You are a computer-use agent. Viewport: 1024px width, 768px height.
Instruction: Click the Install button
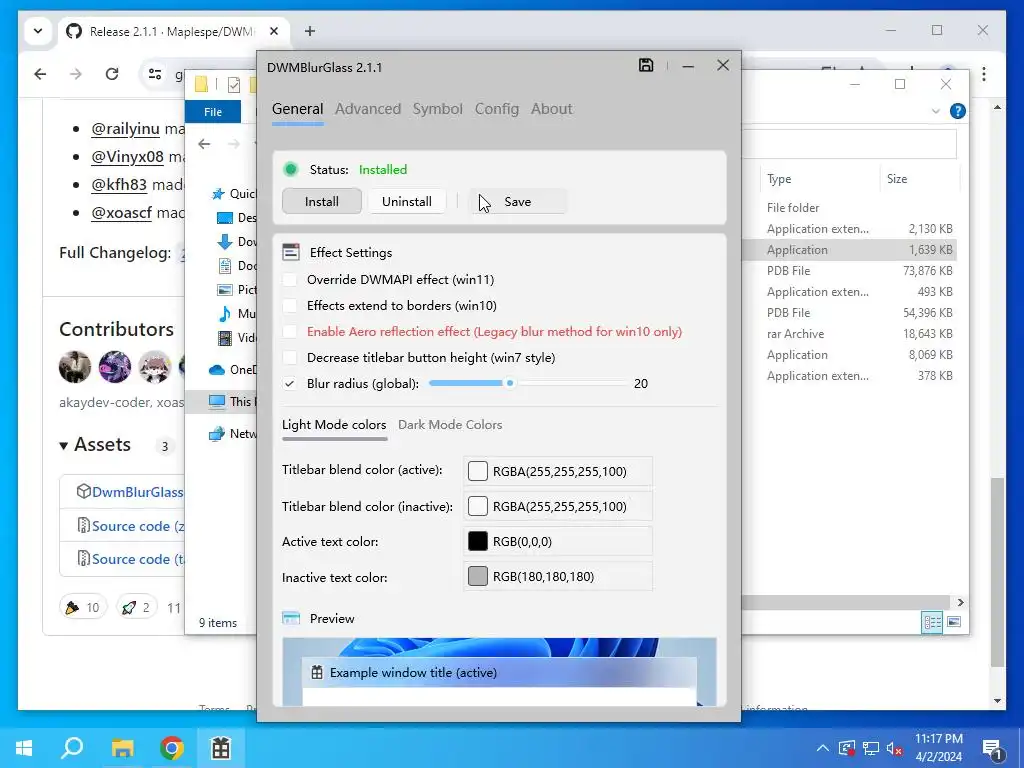(x=322, y=201)
